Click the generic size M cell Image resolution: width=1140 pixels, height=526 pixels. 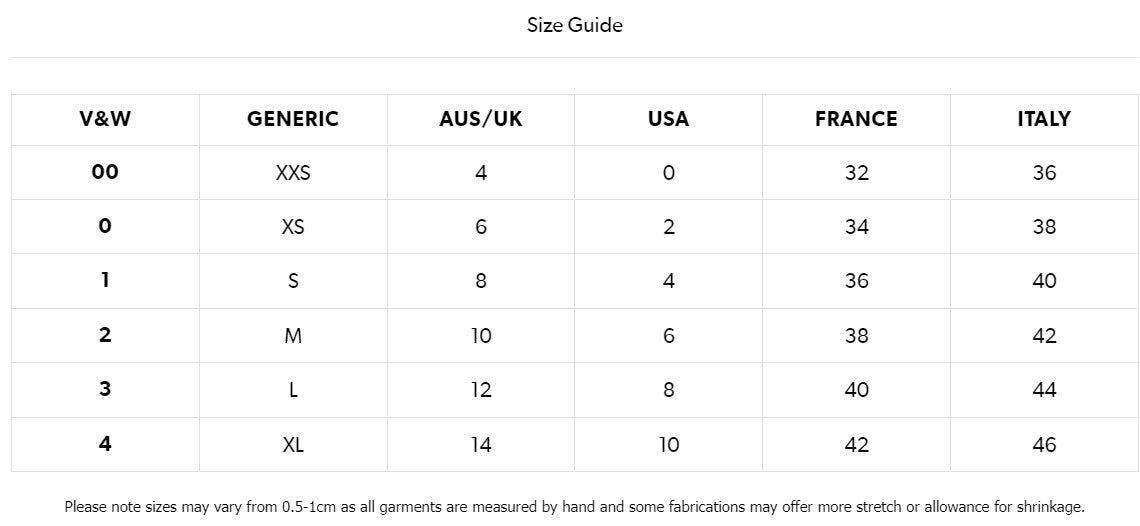293,336
